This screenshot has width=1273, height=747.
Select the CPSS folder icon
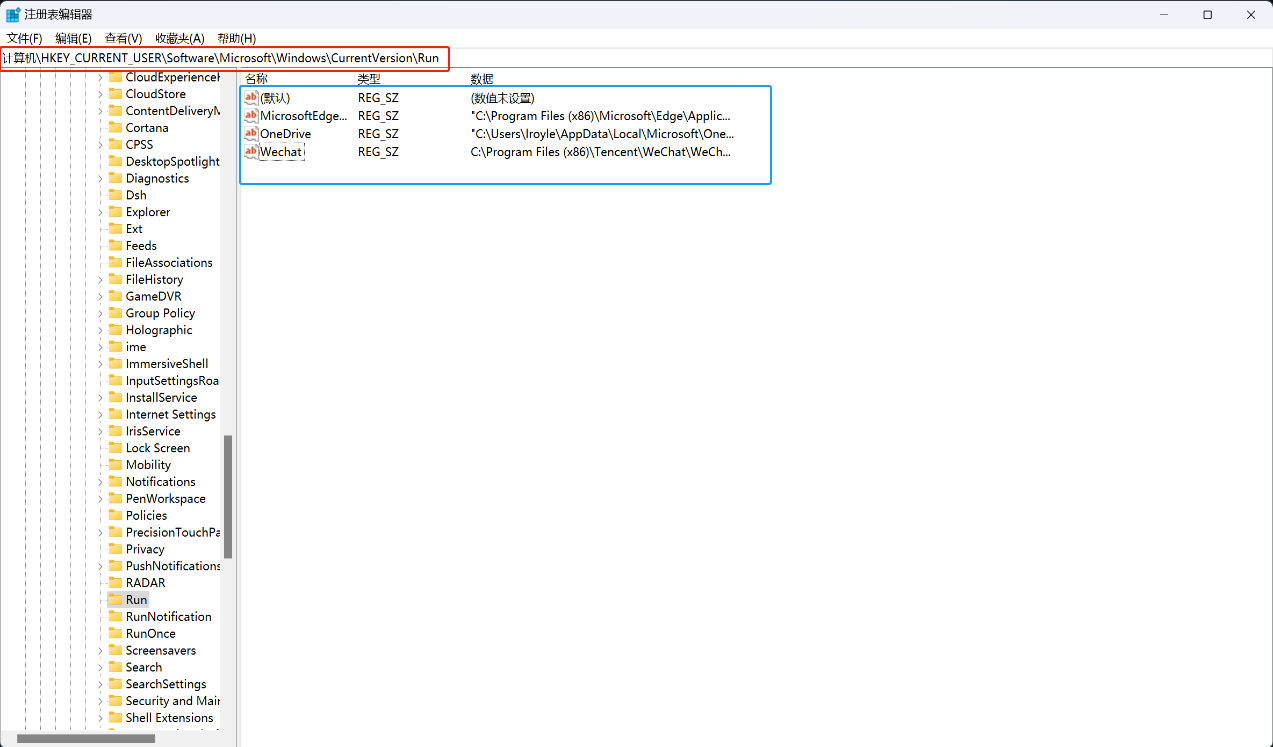[x=115, y=144]
